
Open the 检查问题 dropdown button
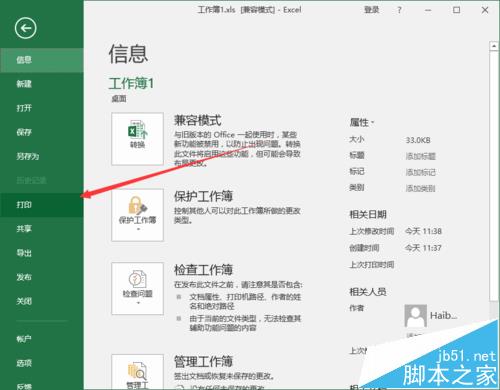(x=137, y=289)
